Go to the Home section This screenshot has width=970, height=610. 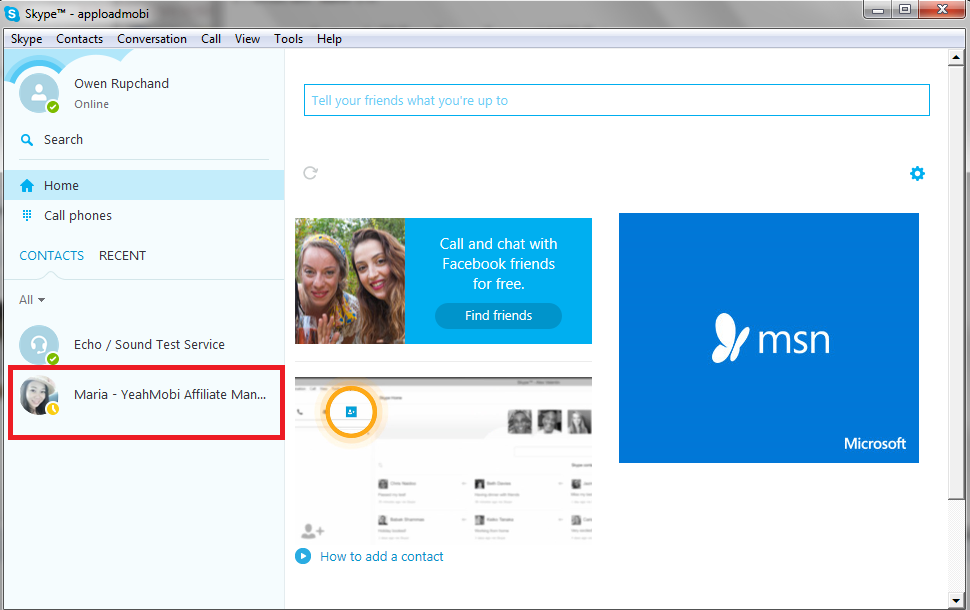[144, 185]
